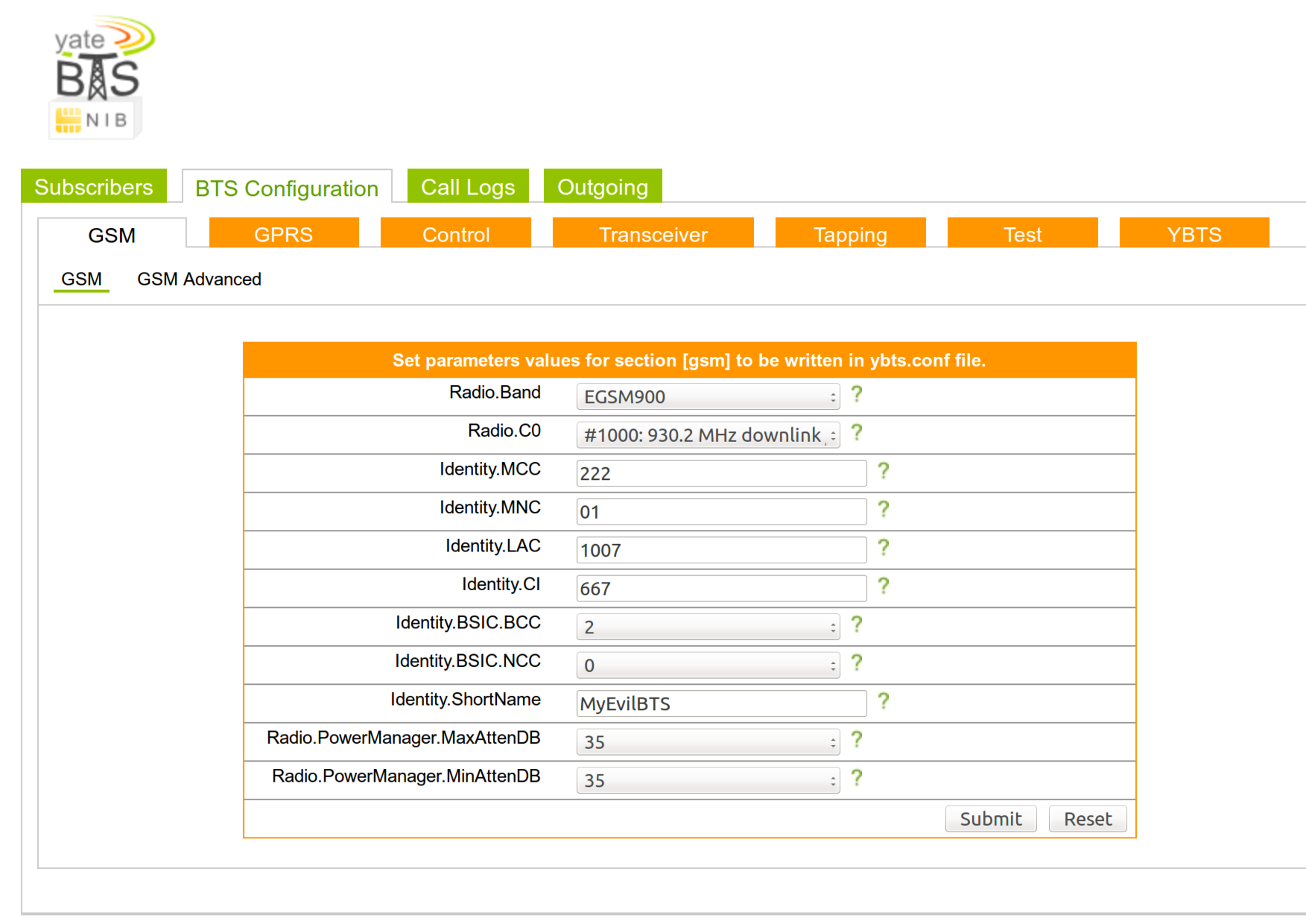Open the Call Logs tab
The width and height of the screenshot is (1306, 924).
[468, 187]
